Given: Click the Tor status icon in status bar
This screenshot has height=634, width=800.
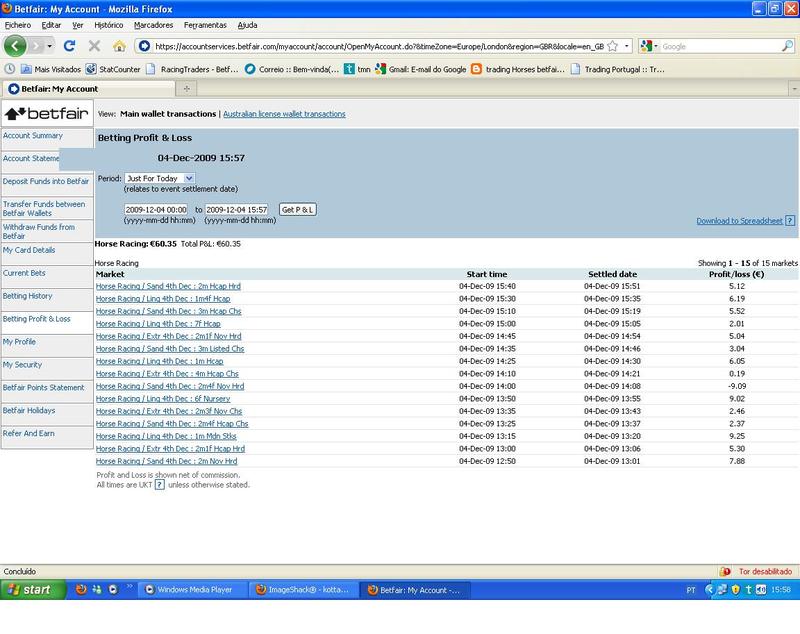Looking at the screenshot, I should tap(725, 571).
